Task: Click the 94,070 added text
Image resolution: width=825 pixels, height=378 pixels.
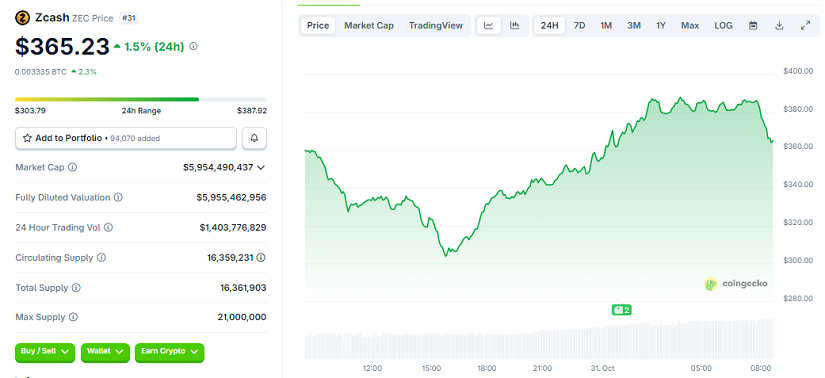Action: pyautogui.click(x=135, y=138)
